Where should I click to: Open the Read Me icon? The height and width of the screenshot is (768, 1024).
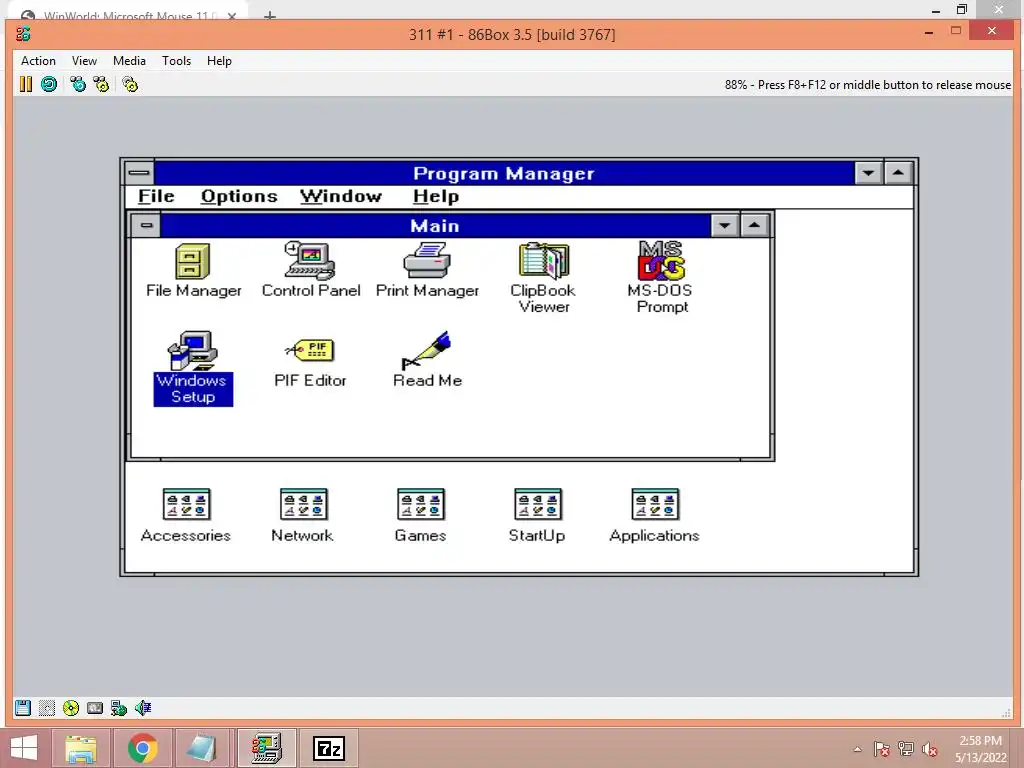click(427, 360)
